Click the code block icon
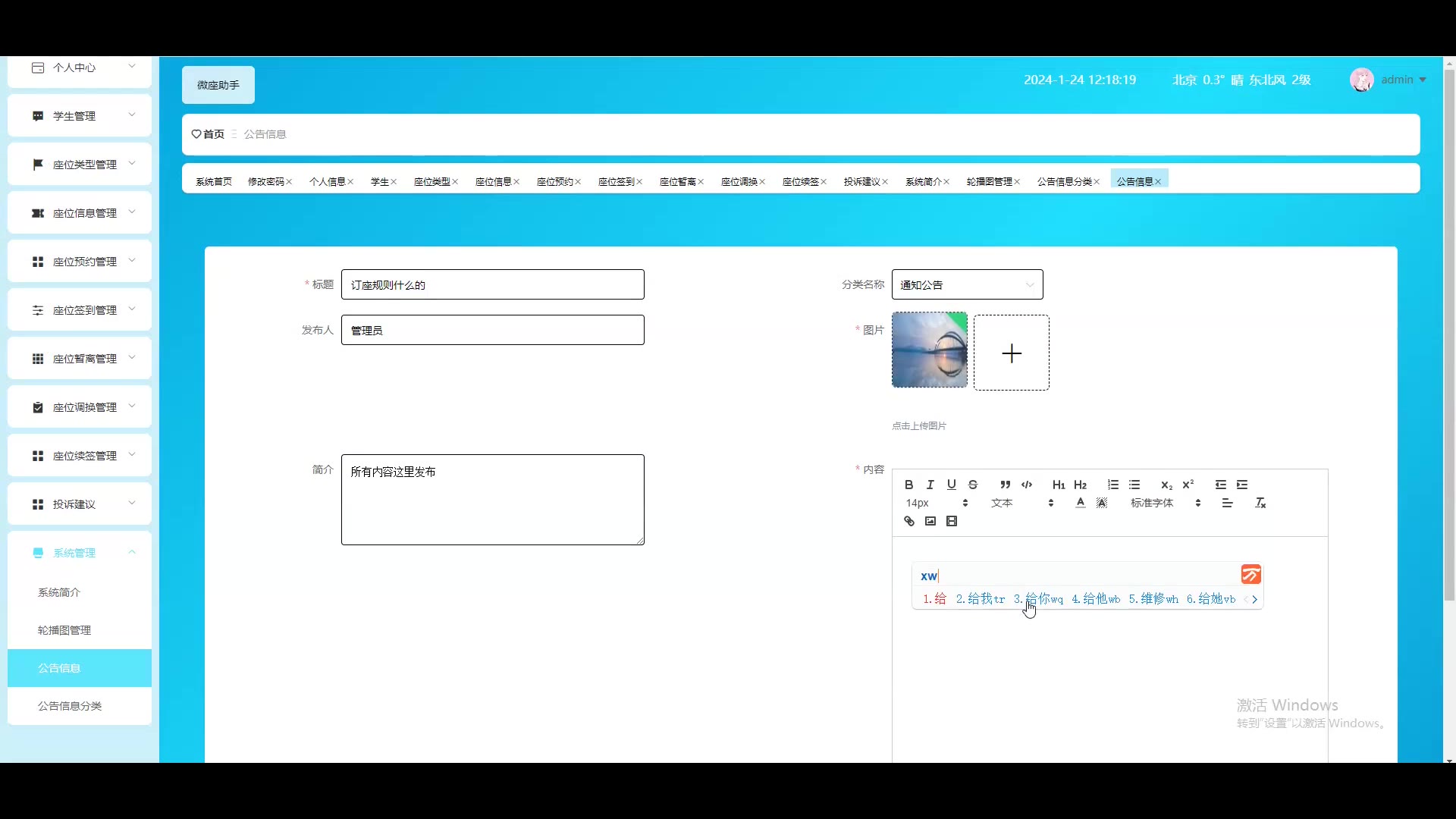This screenshot has width=1456, height=819. click(1027, 485)
